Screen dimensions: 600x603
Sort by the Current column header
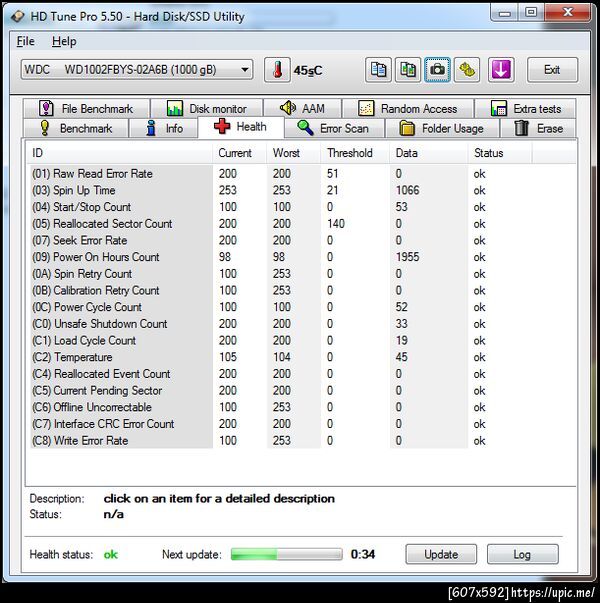[x=239, y=153]
